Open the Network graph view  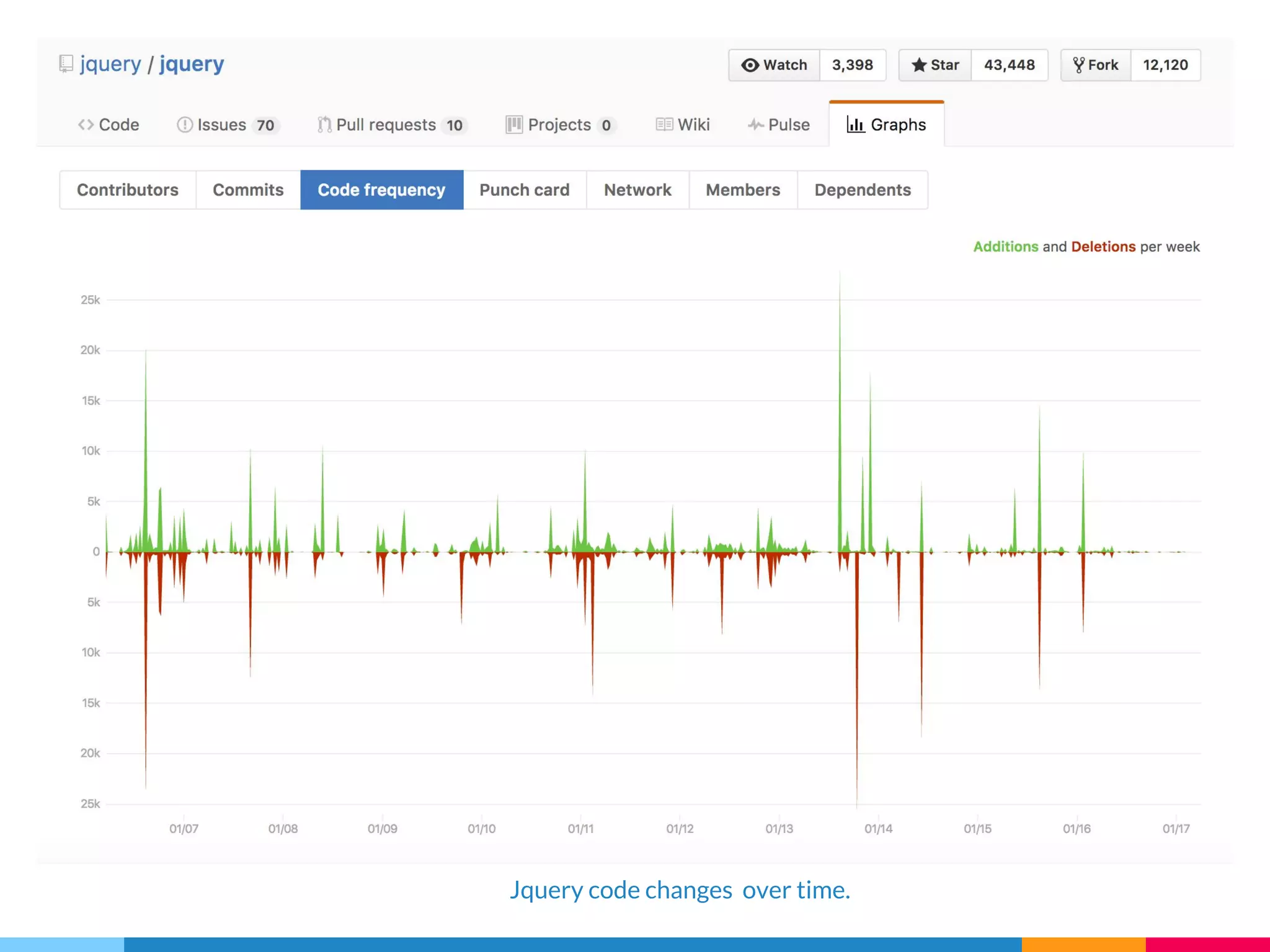click(x=637, y=190)
